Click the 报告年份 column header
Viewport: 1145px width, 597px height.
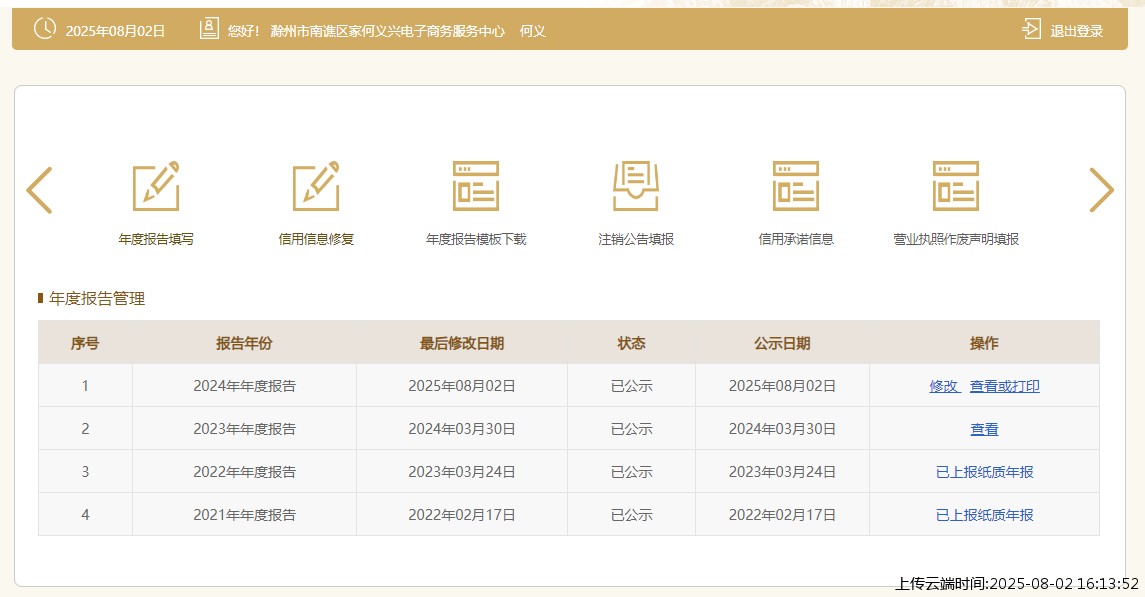pyautogui.click(x=244, y=343)
